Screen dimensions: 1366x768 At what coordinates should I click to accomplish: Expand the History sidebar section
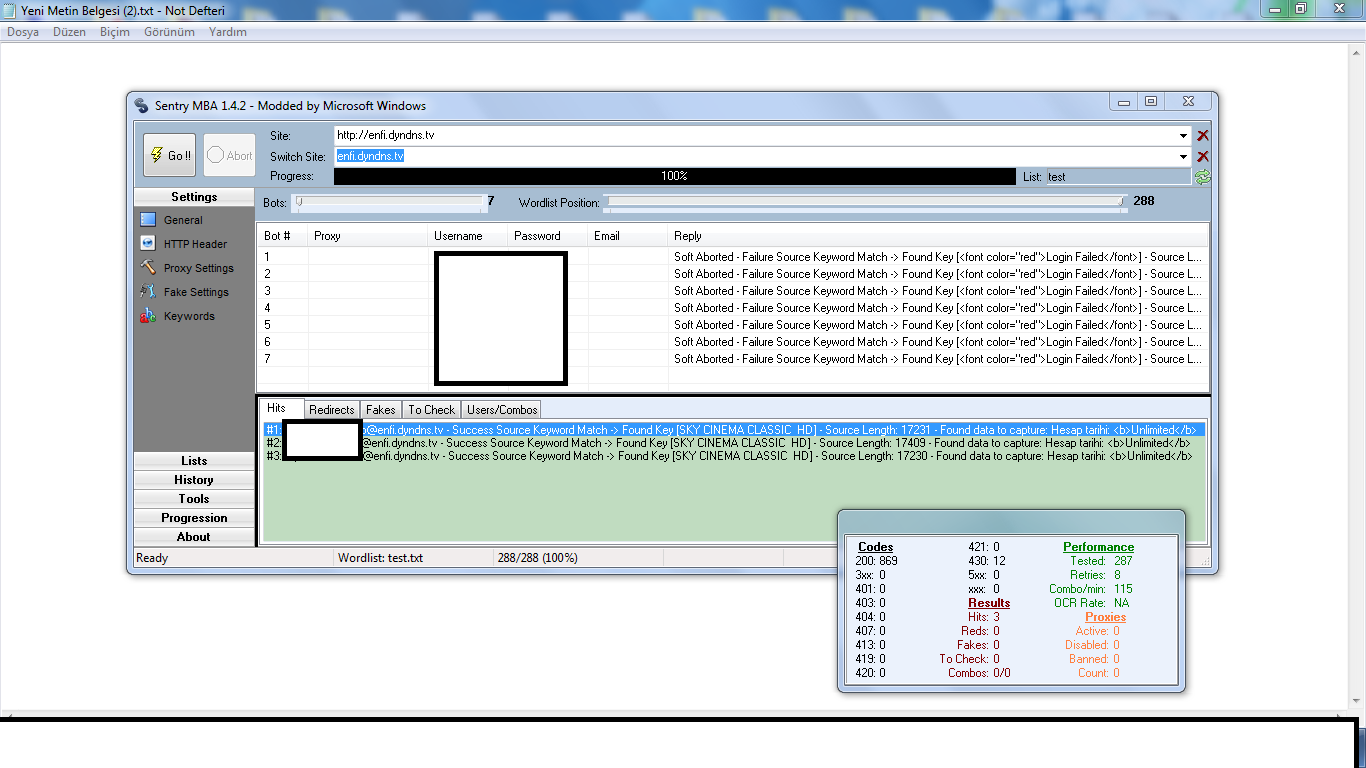[194, 480]
